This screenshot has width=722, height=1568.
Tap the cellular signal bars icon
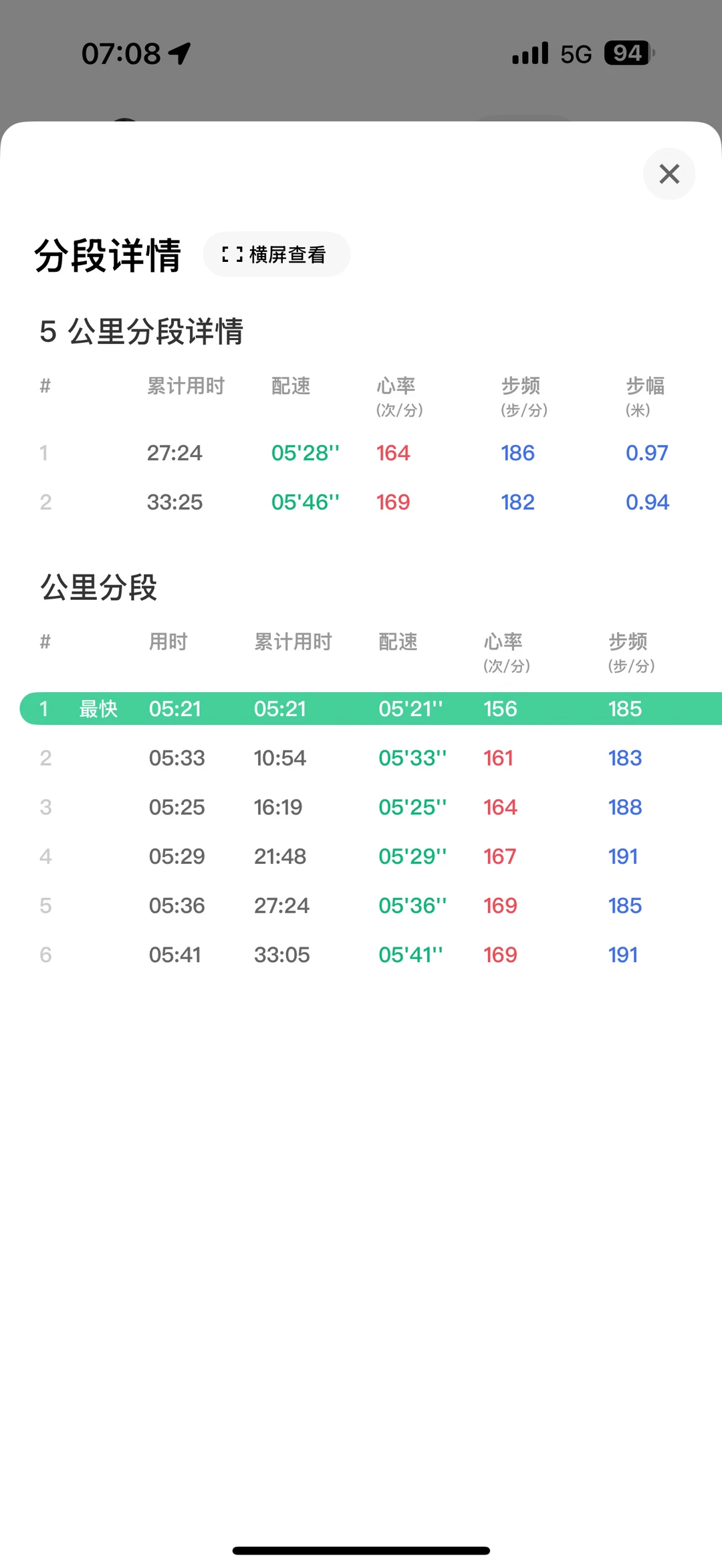pyautogui.click(x=530, y=53)
